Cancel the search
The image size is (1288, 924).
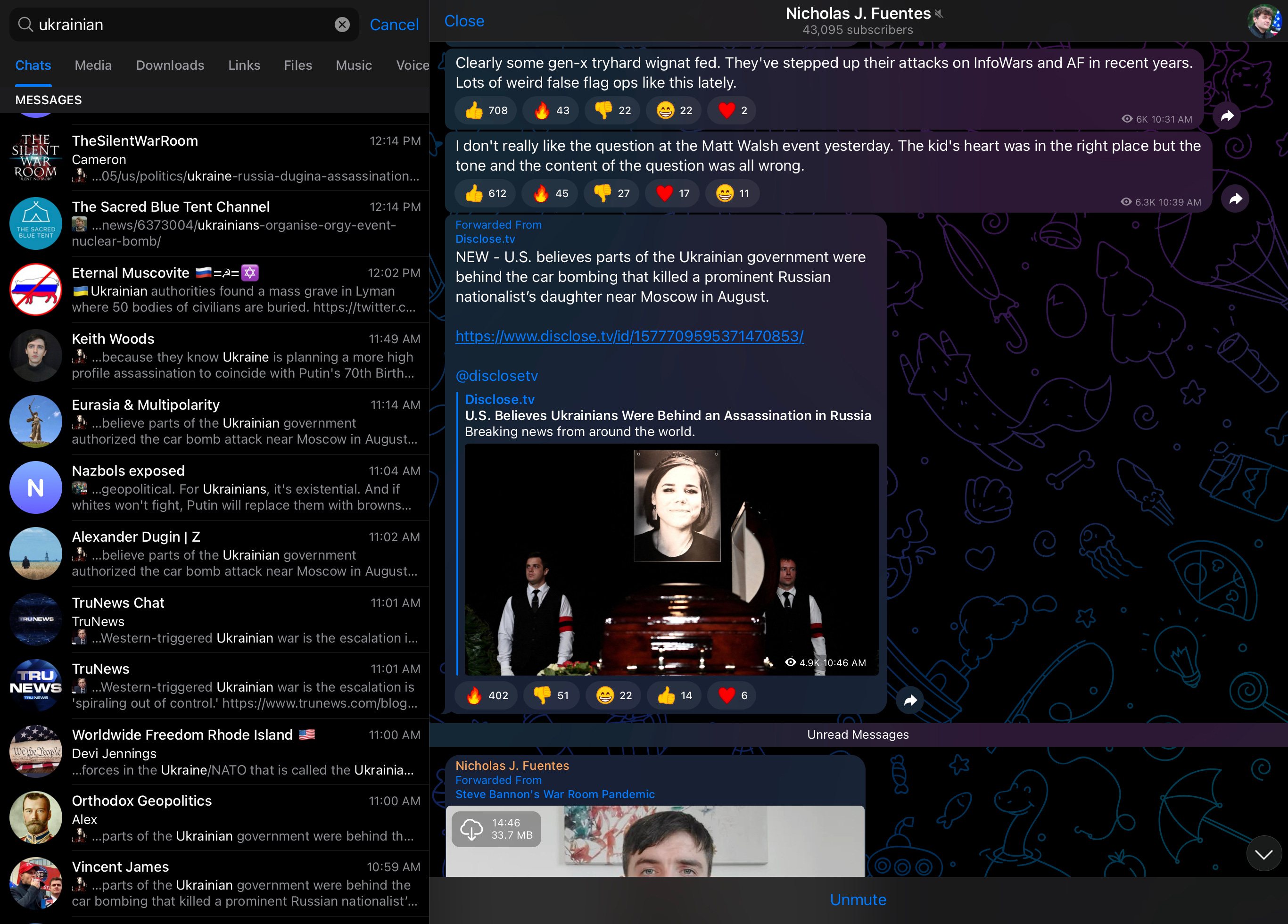point(394,25)
